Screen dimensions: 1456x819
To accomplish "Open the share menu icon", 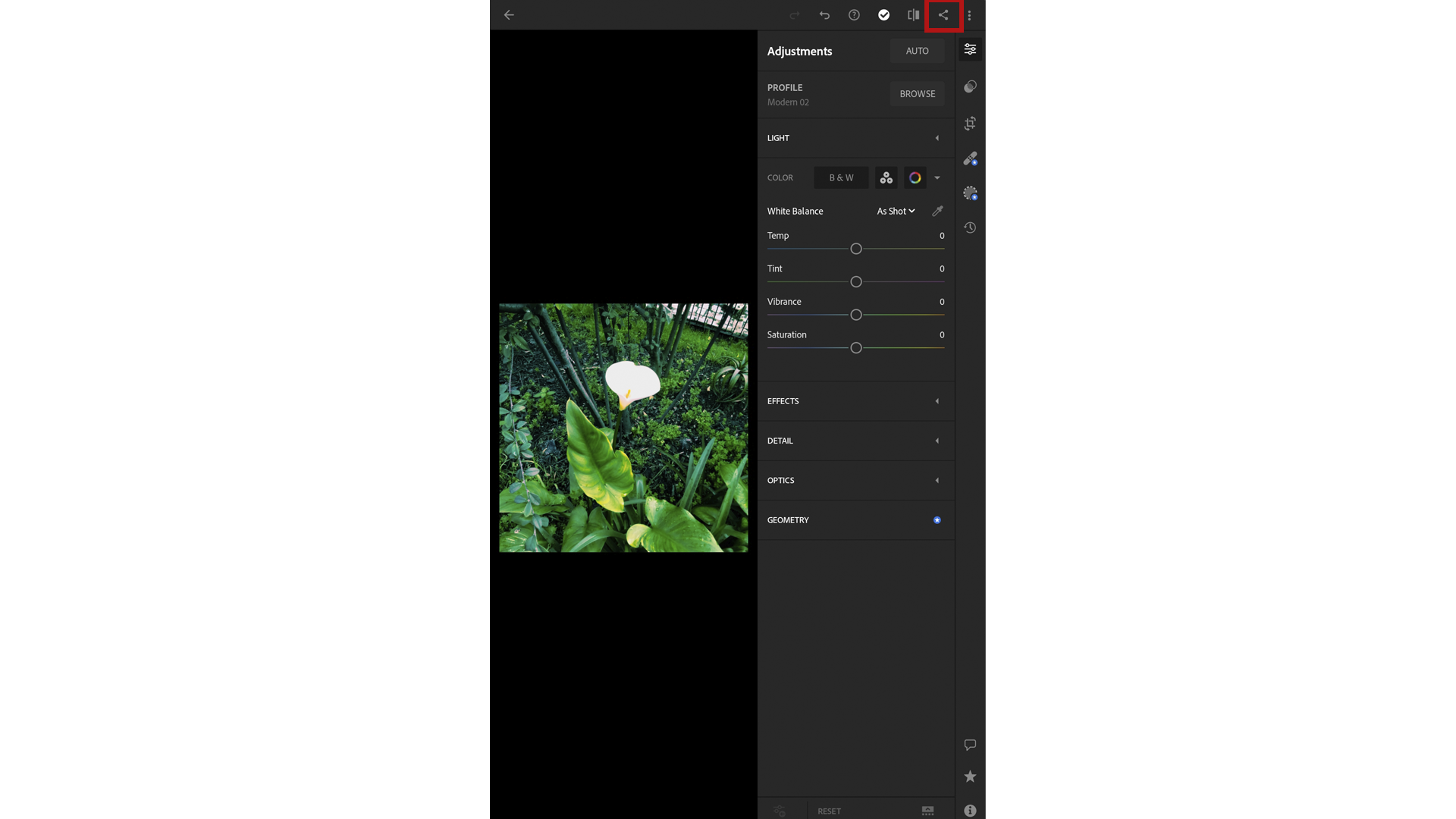I will [943, 15].
